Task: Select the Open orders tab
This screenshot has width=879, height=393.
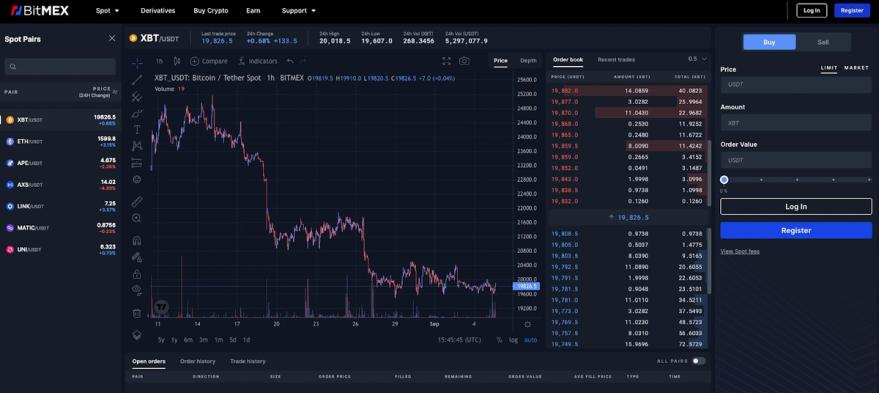Action: tap(149, 362)
